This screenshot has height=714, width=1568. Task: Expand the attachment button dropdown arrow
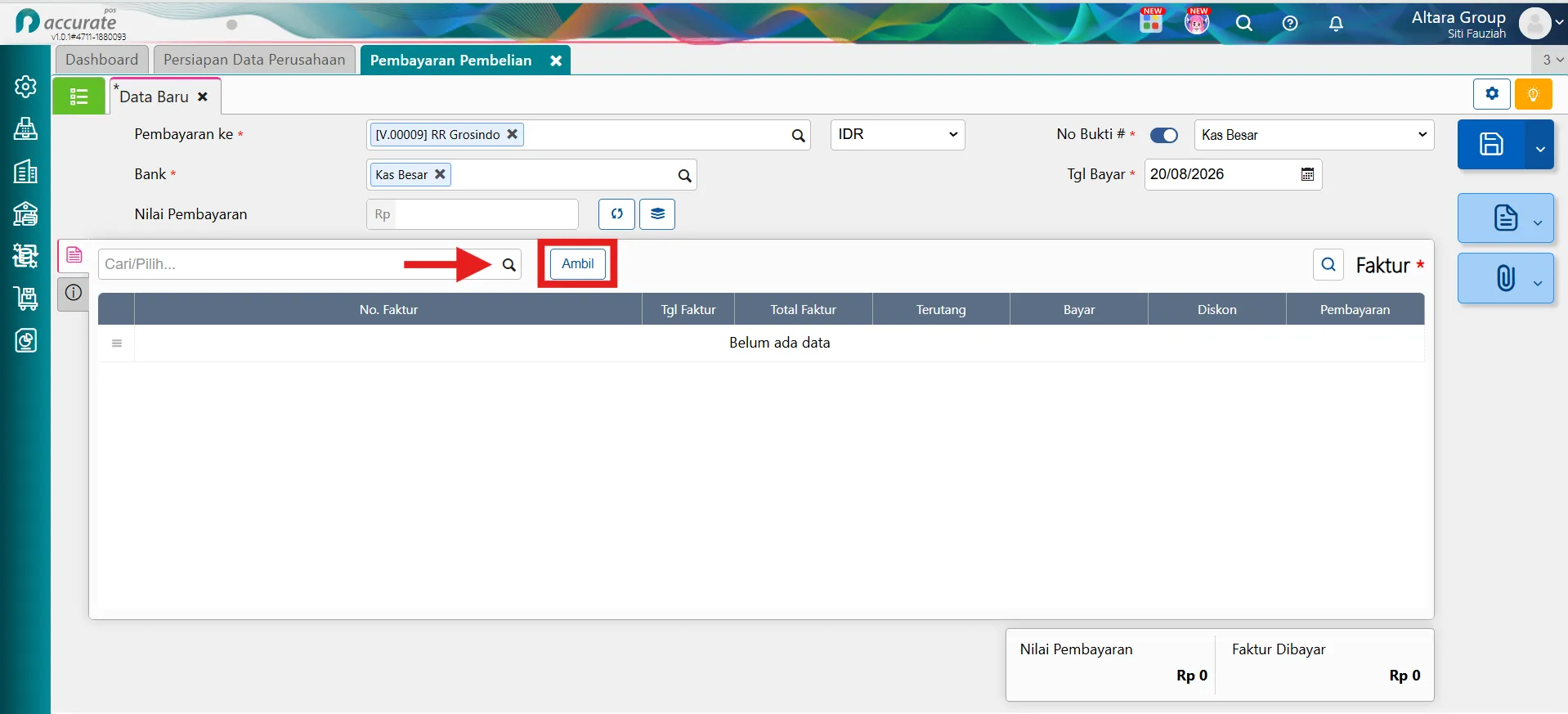(1538, 282)
